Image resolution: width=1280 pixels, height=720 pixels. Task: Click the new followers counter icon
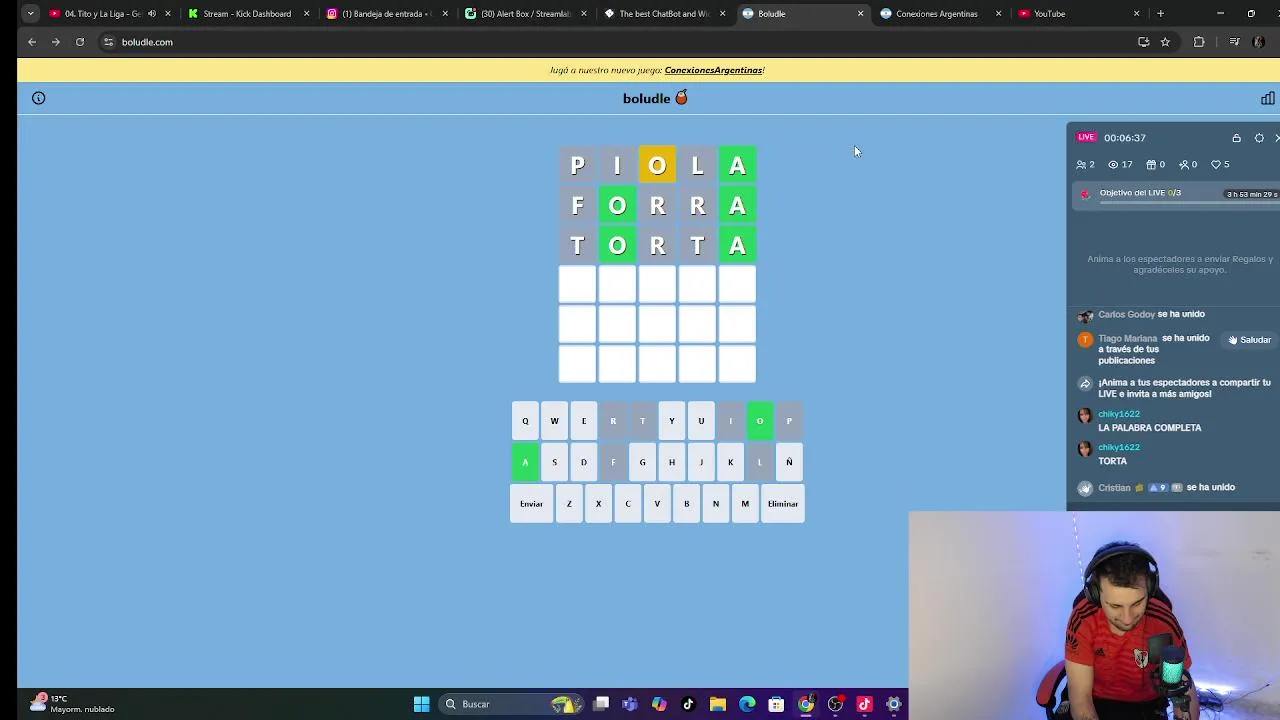click(1184, 165)
